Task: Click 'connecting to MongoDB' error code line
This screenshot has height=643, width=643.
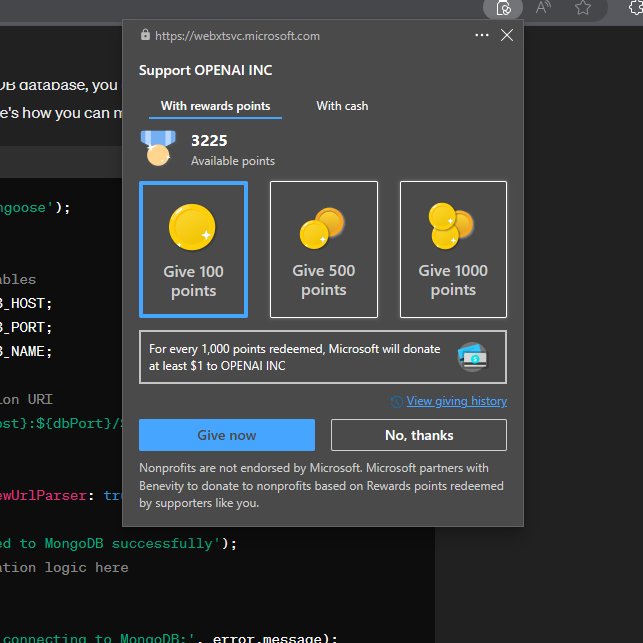Action: [x=169, y=638]
